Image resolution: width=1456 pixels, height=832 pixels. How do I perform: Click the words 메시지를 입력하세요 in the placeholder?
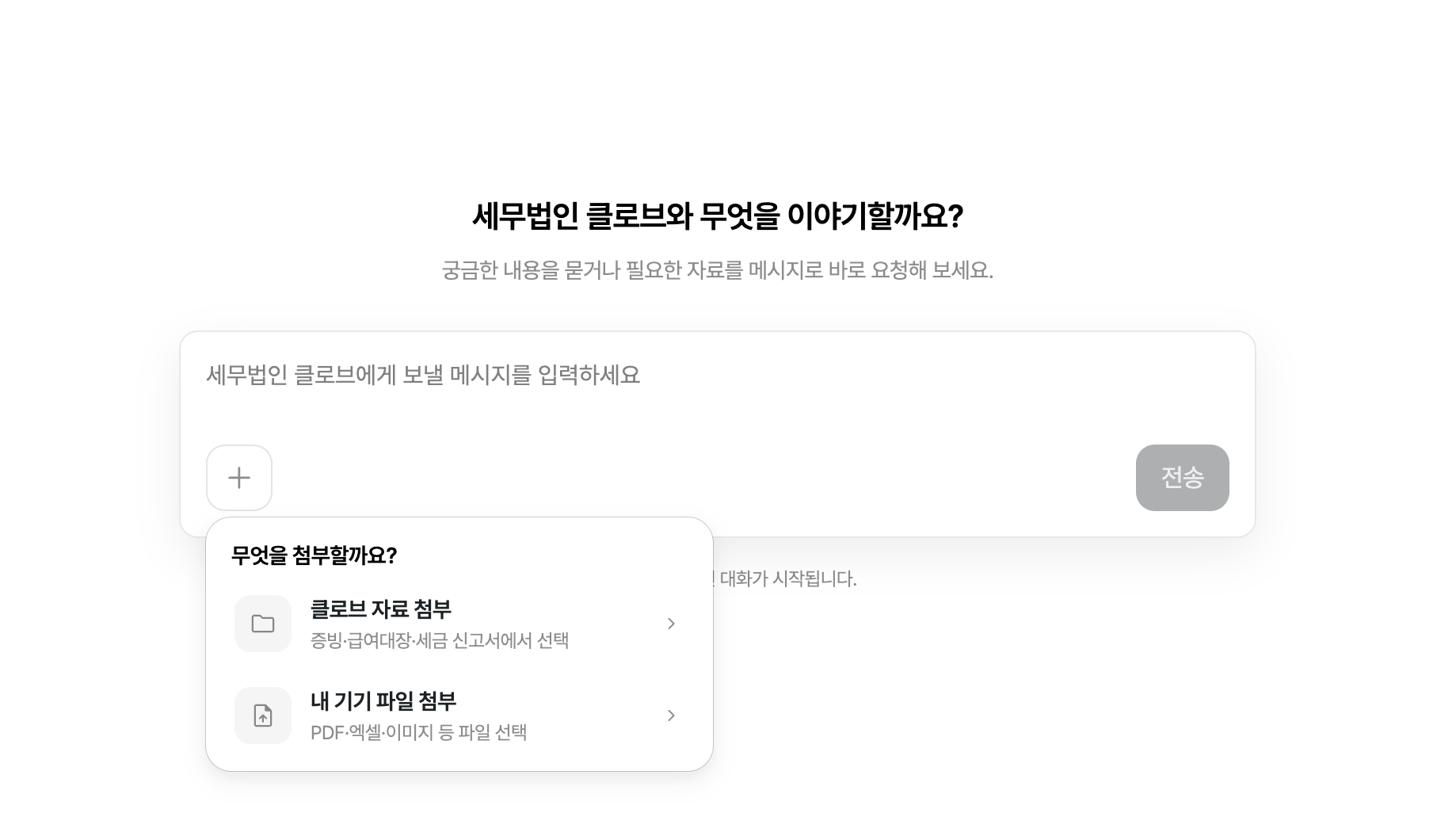(545, 375)
